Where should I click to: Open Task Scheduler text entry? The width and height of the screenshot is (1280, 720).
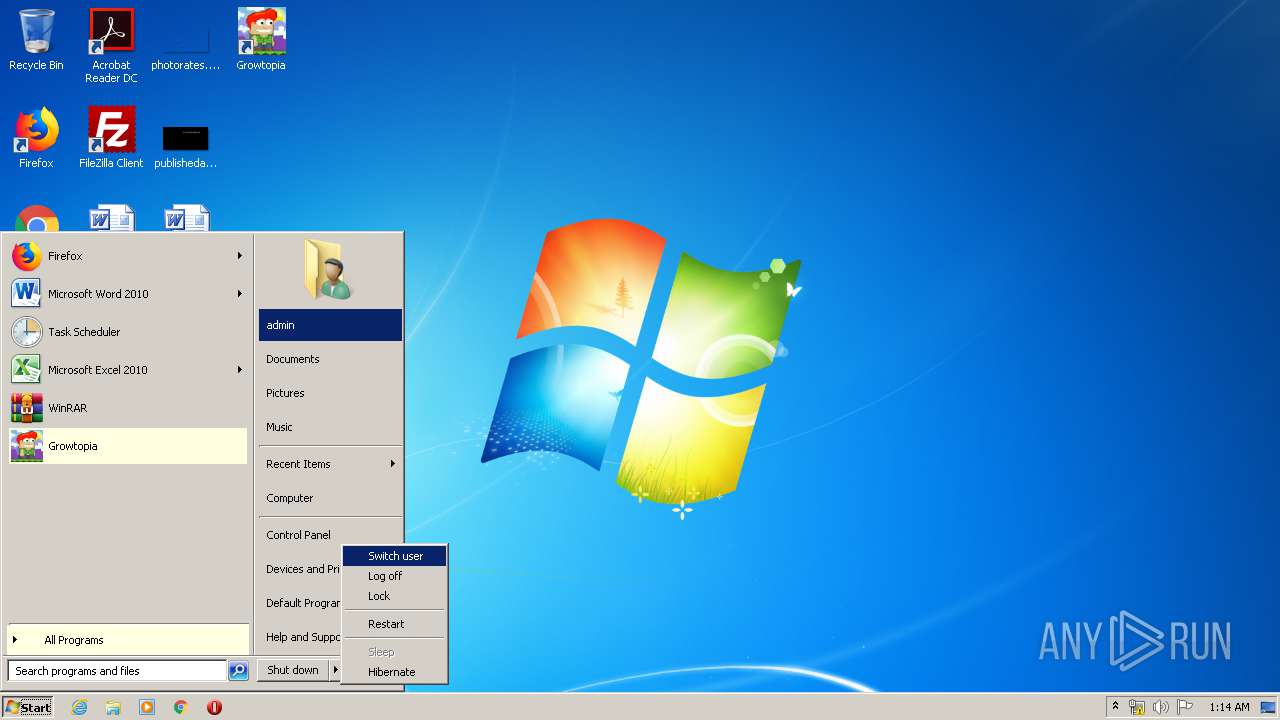click(x=84, y=332)
